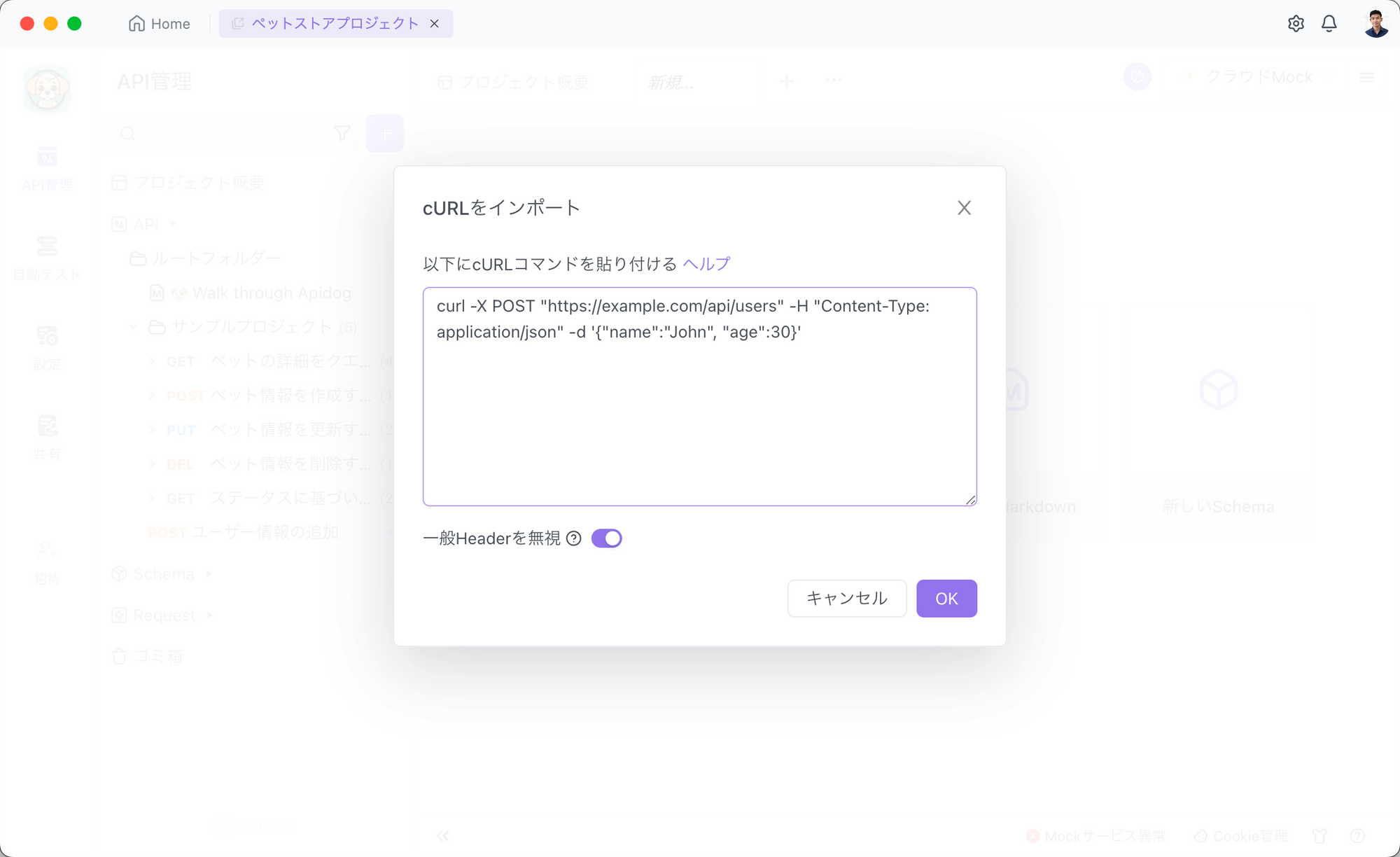
Task: Open the ルートフォルダー folder
Action: pos(205,258)
